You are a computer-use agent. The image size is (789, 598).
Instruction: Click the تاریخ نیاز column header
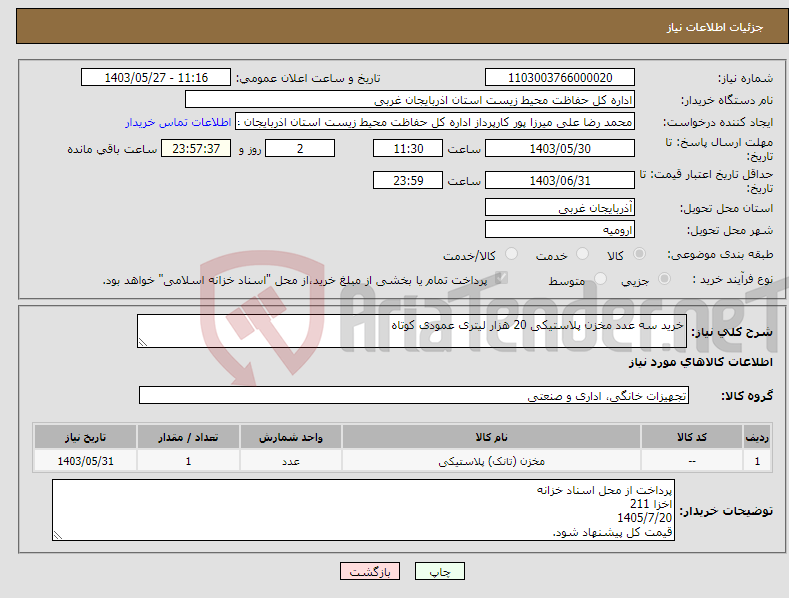[86, 437]
